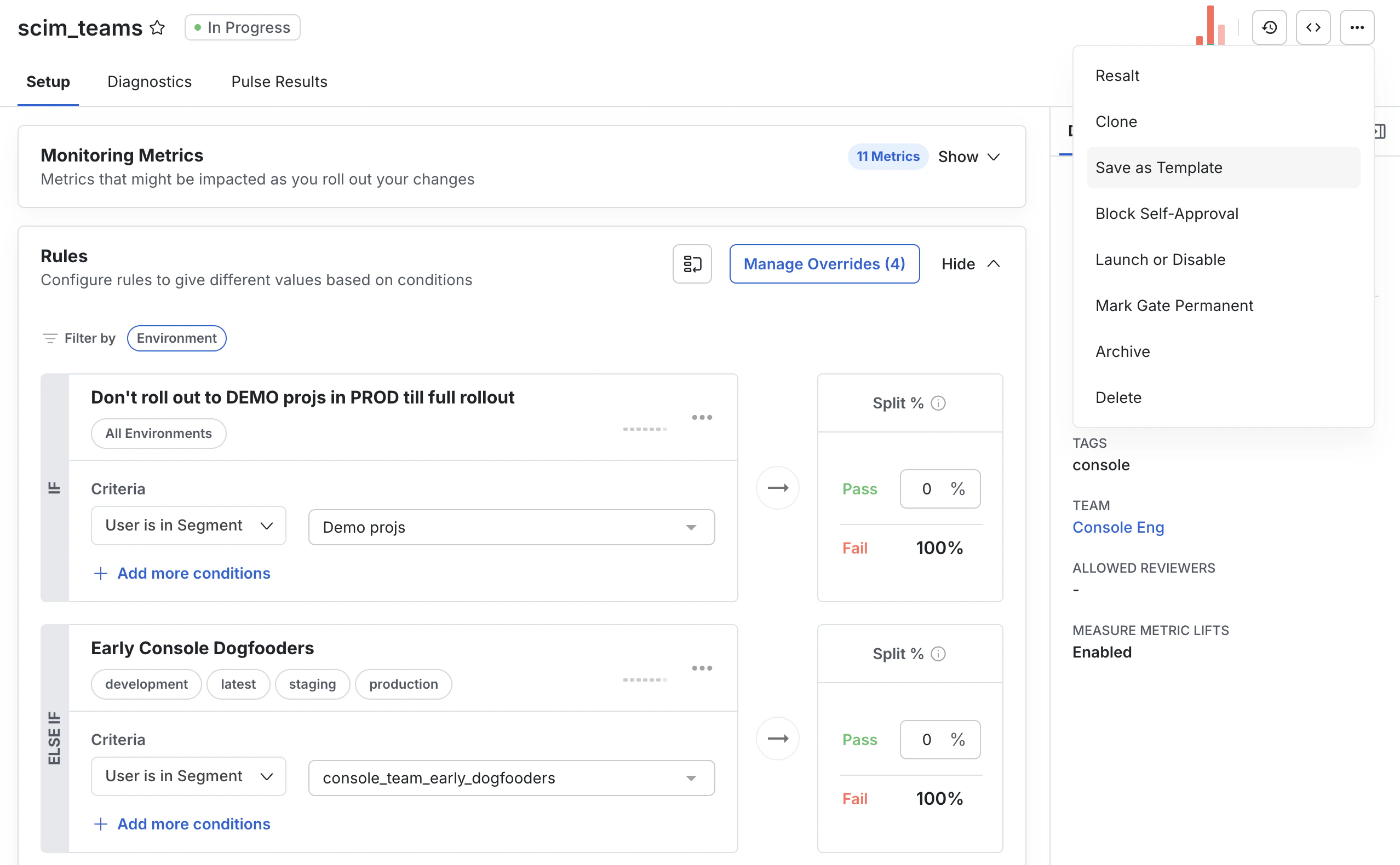The image size is (1400, 865).
Task: Click the top-right three-dots menu button
Action: [x=1357, y=27]
